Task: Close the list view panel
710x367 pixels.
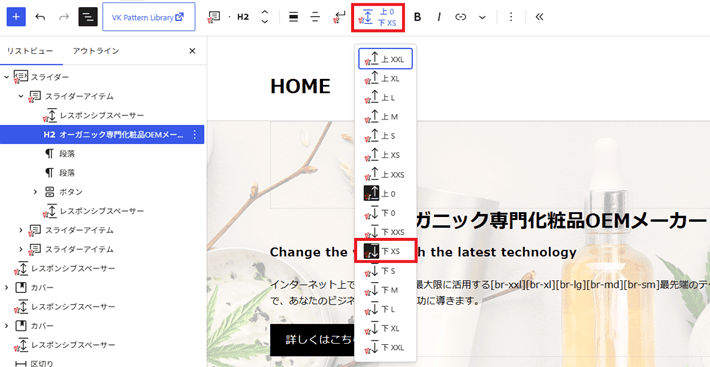Action: [x=192, y=51]
